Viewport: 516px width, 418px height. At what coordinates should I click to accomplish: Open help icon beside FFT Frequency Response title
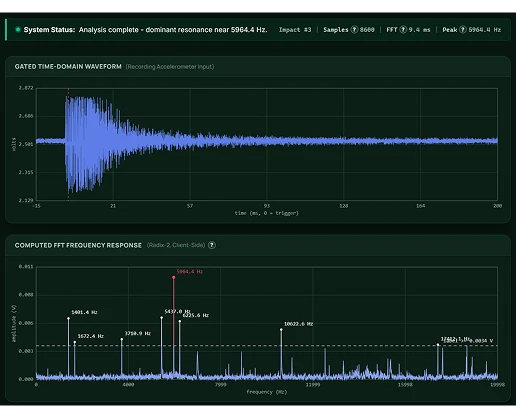coord(212,245)
